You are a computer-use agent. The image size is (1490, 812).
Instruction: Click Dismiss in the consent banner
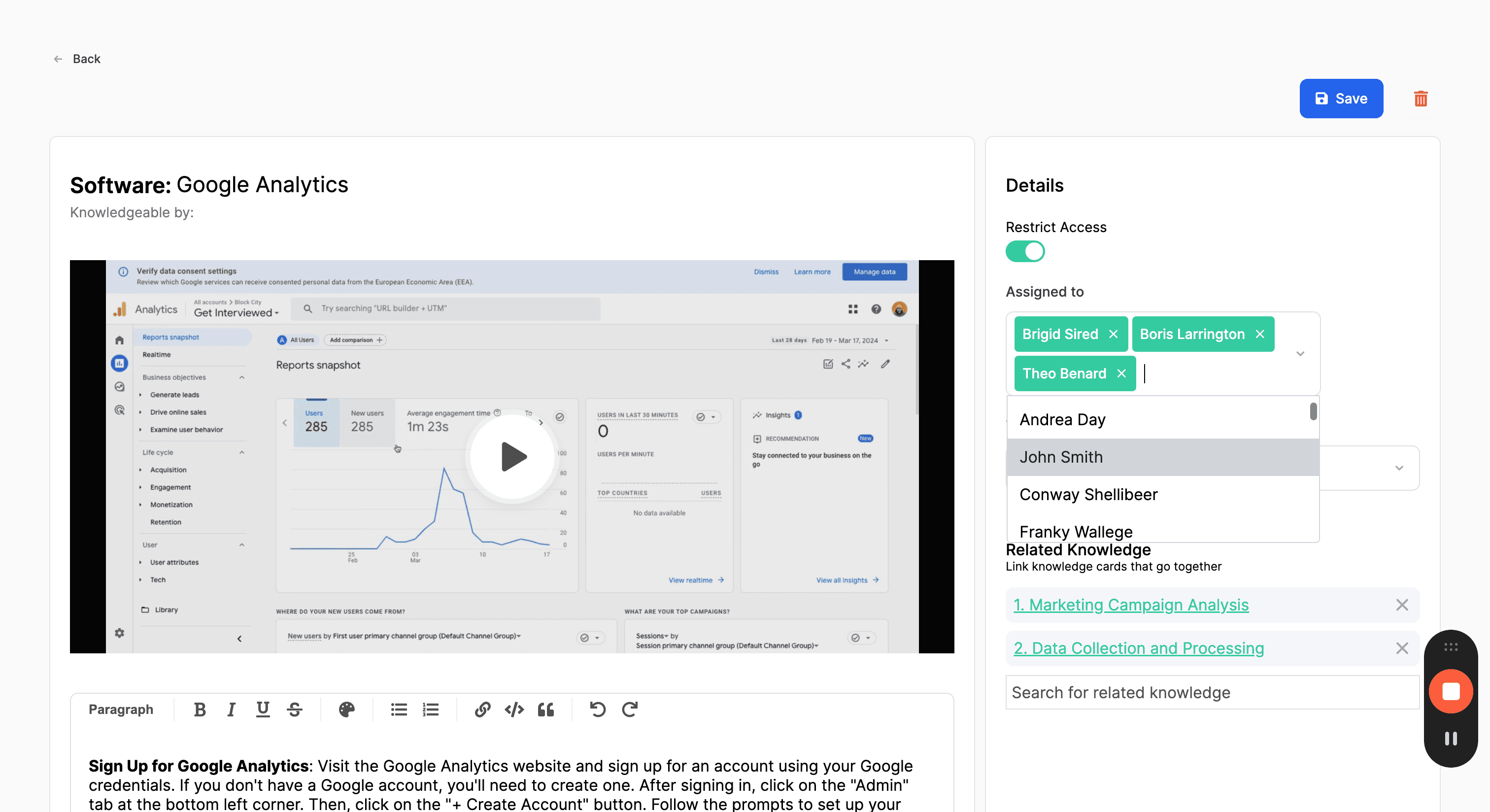point(766,272)
